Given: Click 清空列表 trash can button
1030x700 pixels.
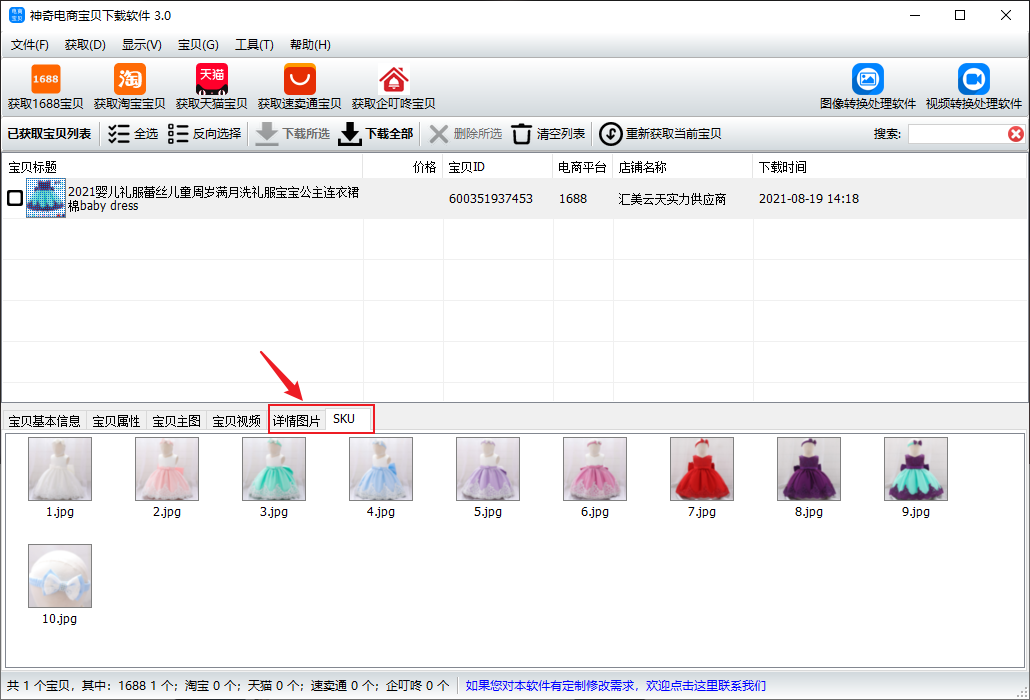Looking at the screenshot, I should pyautogui.click(x=548, y=134).
